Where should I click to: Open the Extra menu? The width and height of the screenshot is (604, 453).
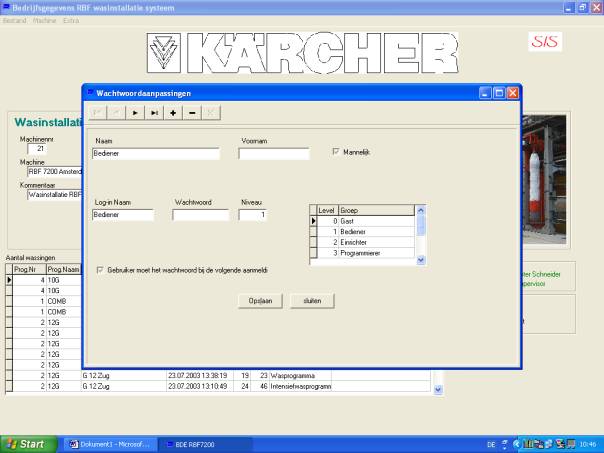(71, 20)
